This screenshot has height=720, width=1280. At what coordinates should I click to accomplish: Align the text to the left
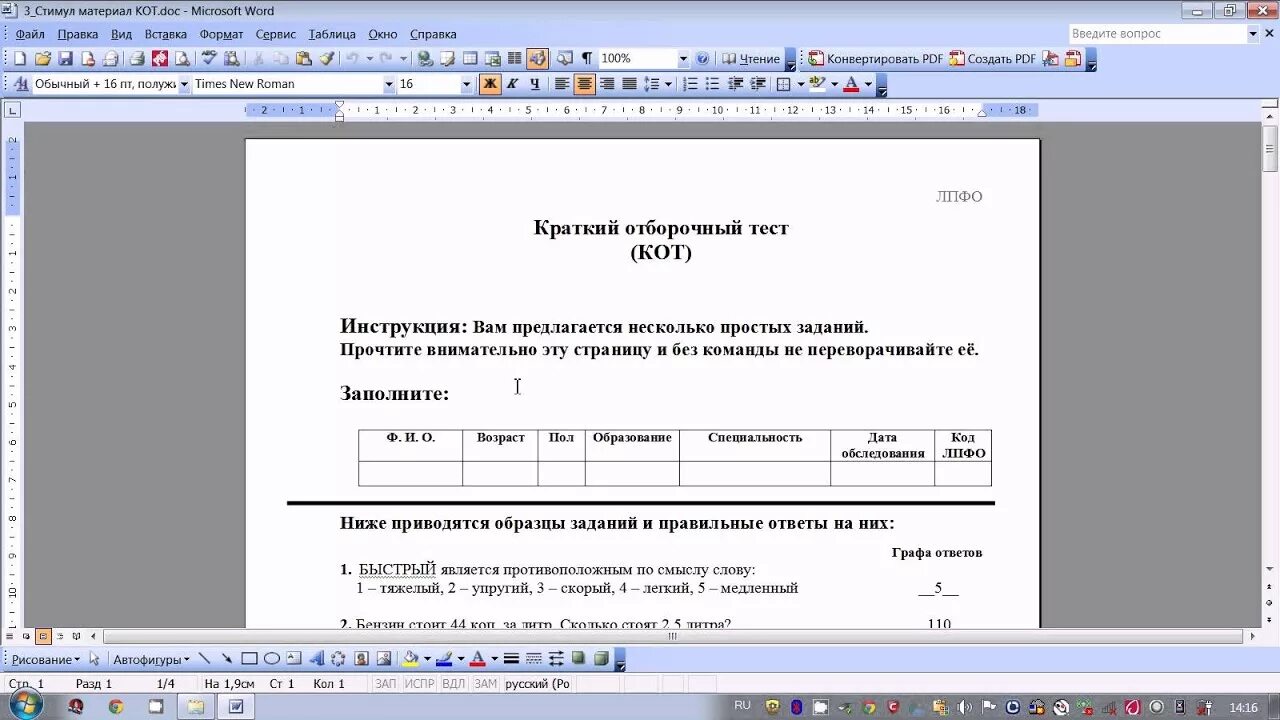click(562, 84)
